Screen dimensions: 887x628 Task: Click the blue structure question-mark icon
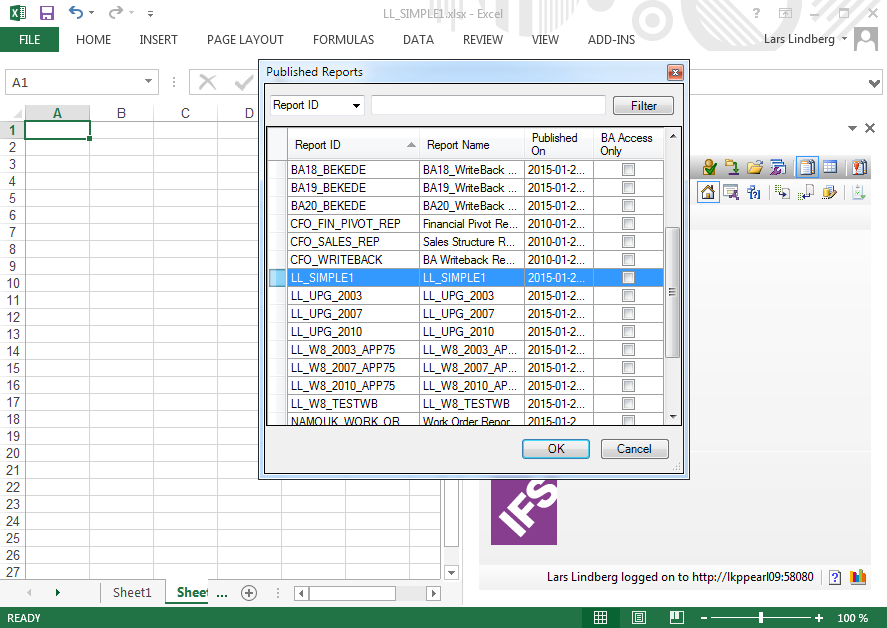pyautogui.click(x=753, y=192)
